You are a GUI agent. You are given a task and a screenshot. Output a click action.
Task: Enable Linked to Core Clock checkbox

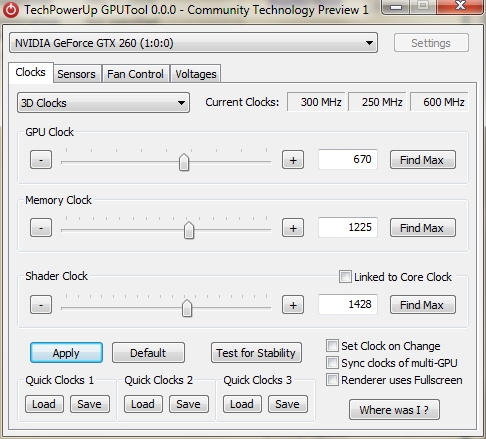[345, 277]
